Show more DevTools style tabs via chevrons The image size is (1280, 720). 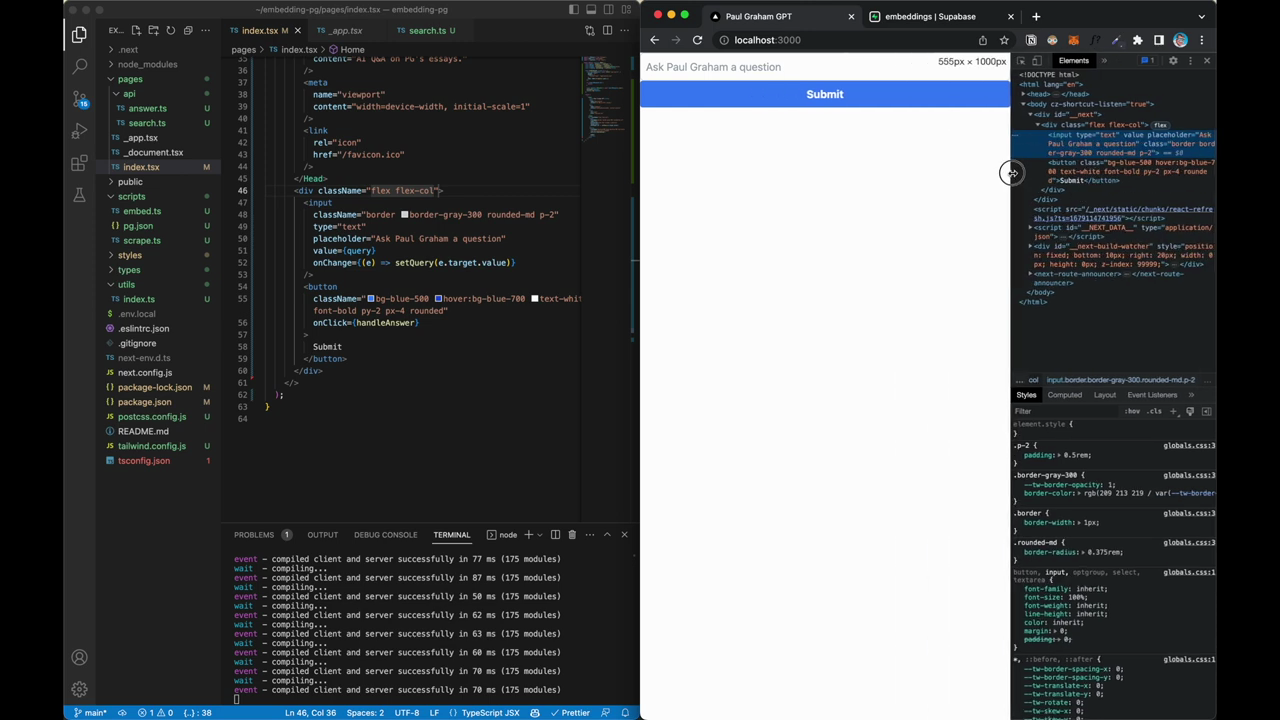click(x=1191, y=395)
